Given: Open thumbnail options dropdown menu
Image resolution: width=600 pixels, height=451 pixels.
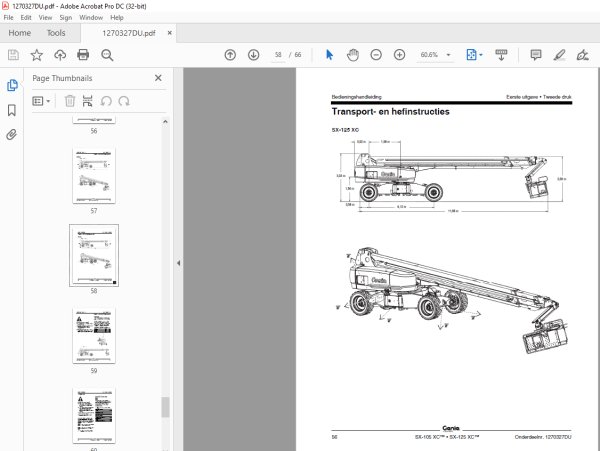Looking at the screenshot, I should [x=41, y=101].
